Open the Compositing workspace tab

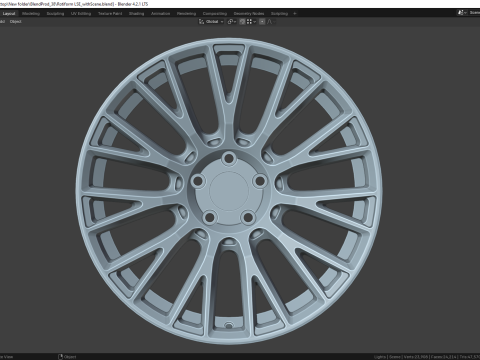pos(215,14)
